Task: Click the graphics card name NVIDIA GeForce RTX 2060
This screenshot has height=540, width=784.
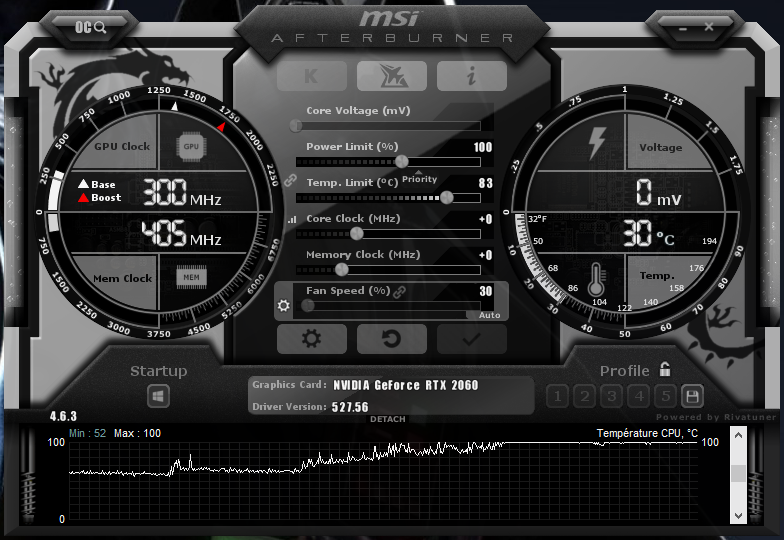Action: coord(406,385)
